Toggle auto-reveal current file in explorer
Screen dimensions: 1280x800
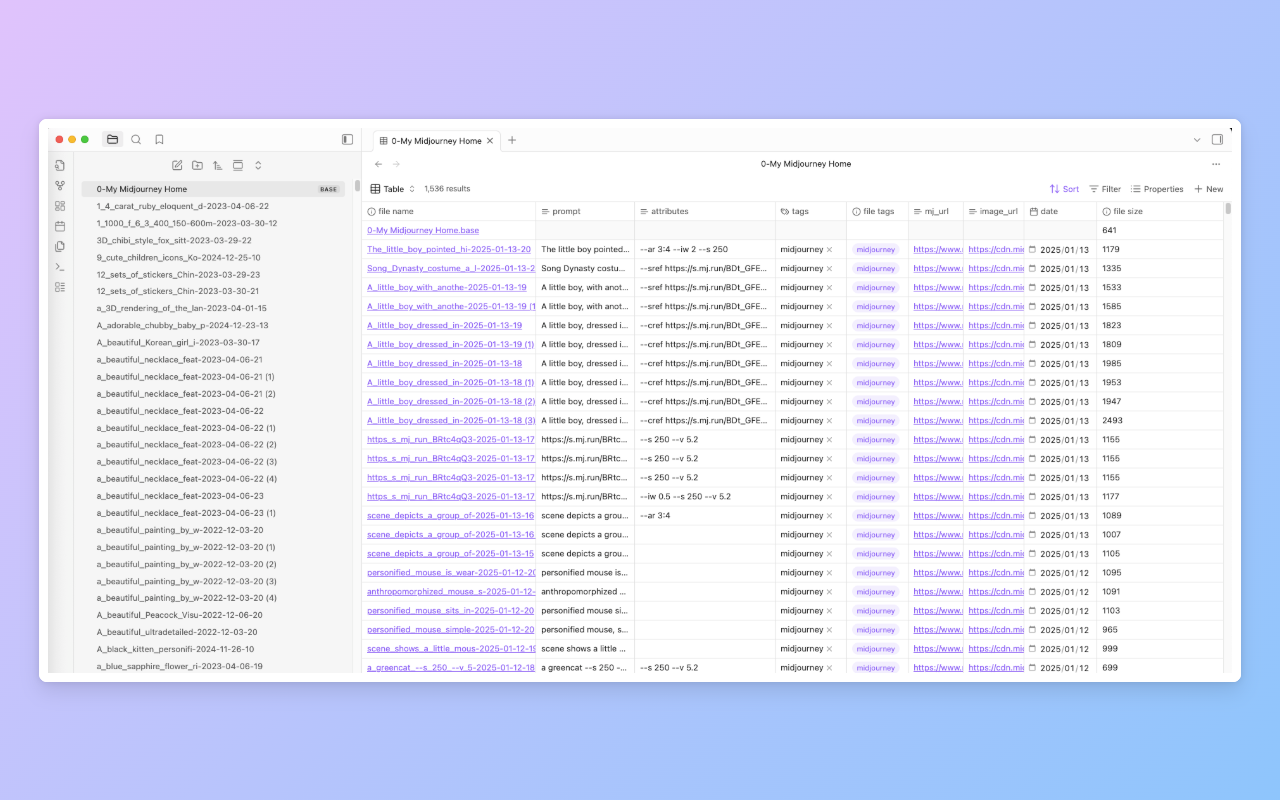[x=238, y=165]
